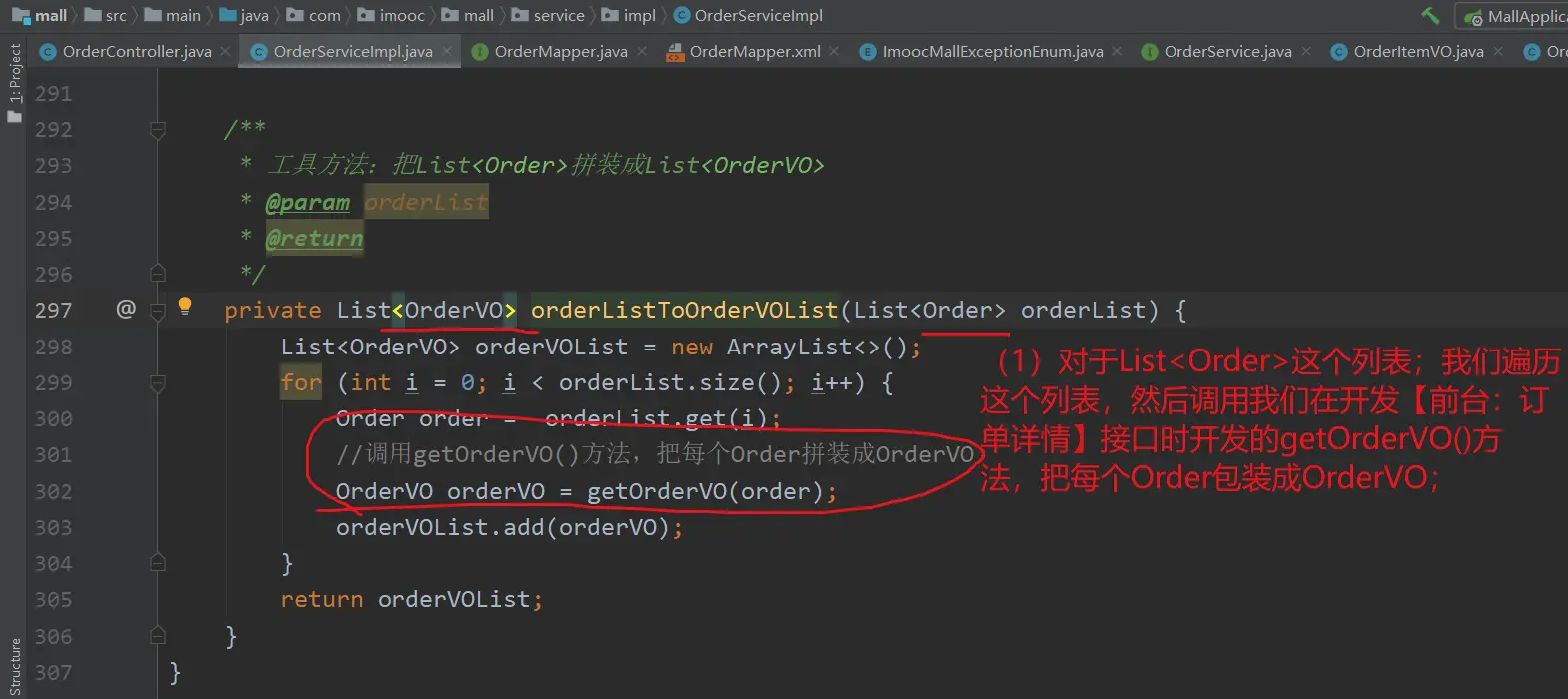Click line number 291 in gutter
Screen dimensions: 1568x699
(54, 94)
